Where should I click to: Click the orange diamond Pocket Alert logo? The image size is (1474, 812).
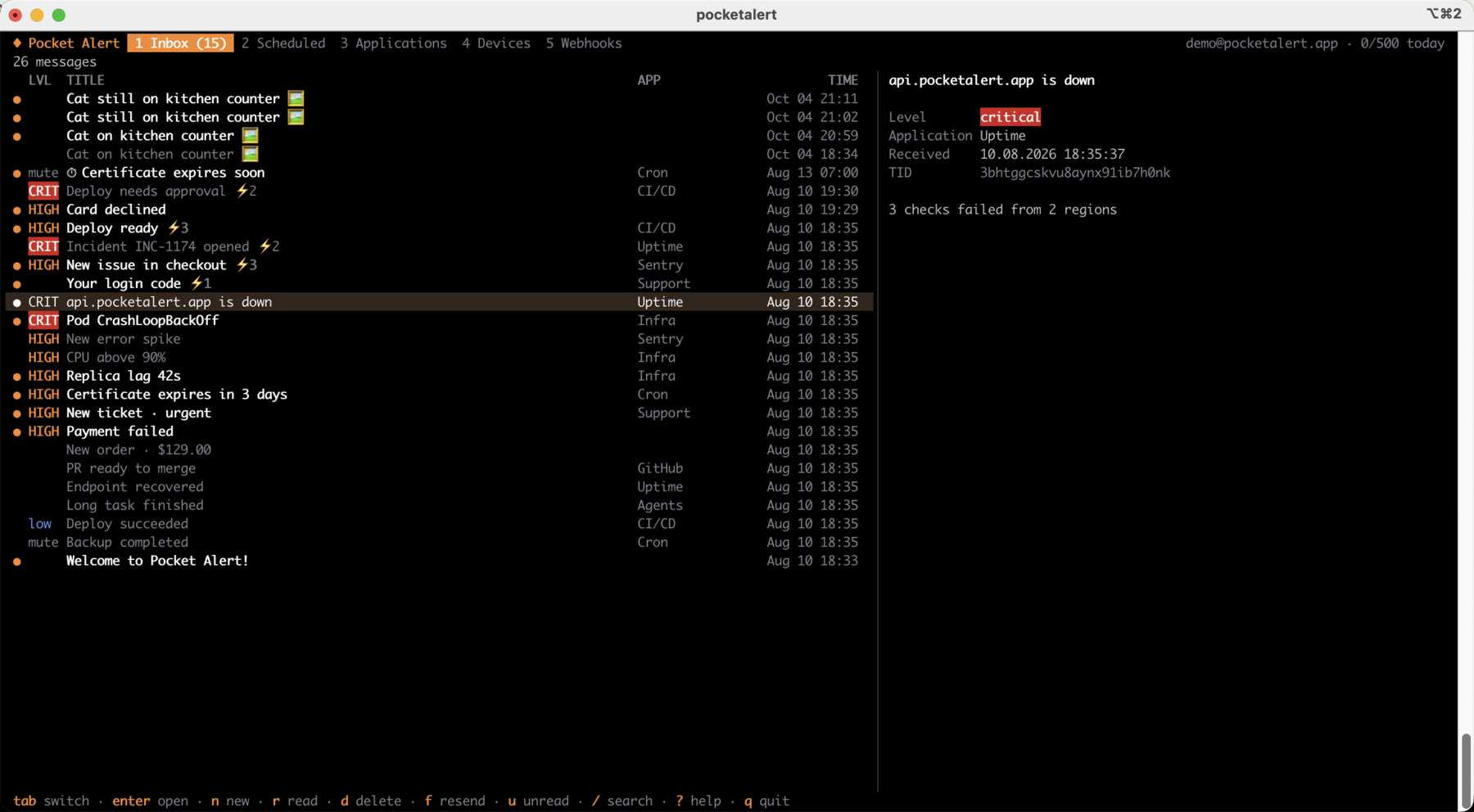pyautogui.click(x=17, y=43)
